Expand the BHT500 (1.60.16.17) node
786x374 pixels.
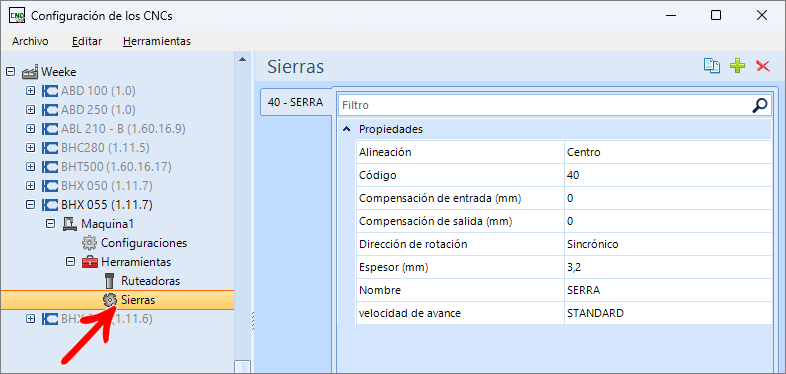(x=31, y=166)
